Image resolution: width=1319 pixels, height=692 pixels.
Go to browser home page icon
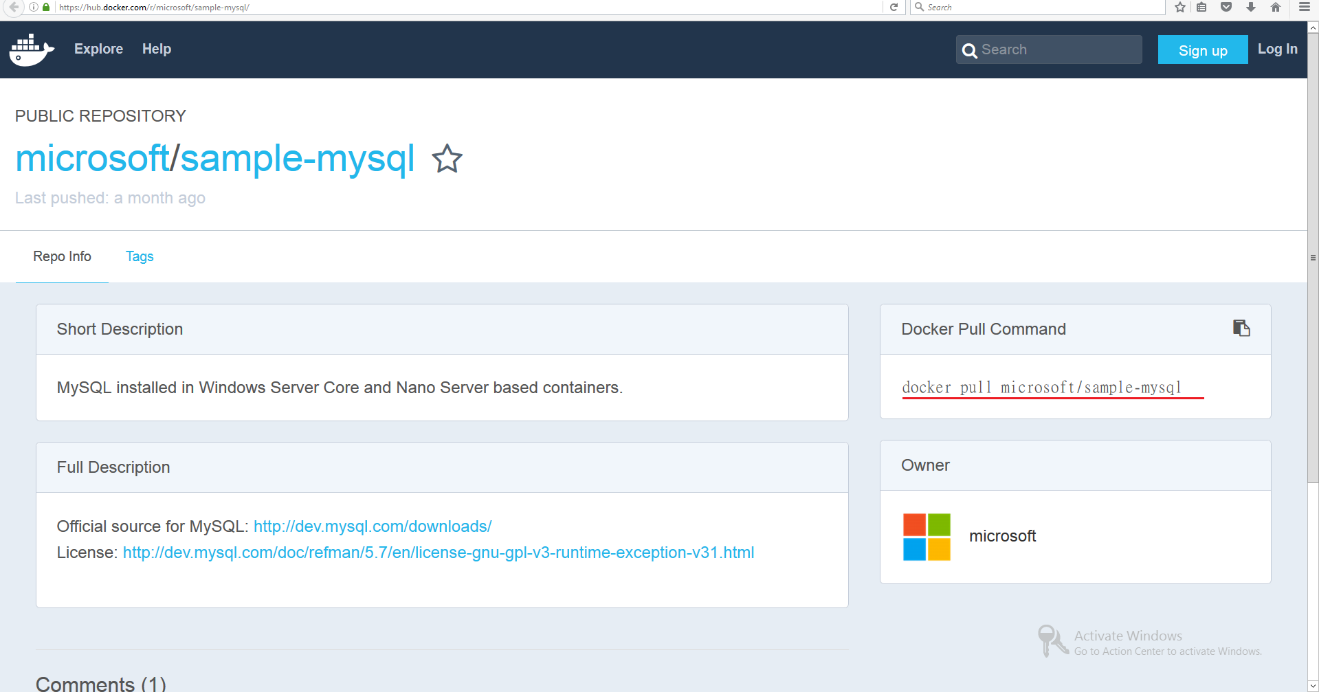coord(1275,7)
